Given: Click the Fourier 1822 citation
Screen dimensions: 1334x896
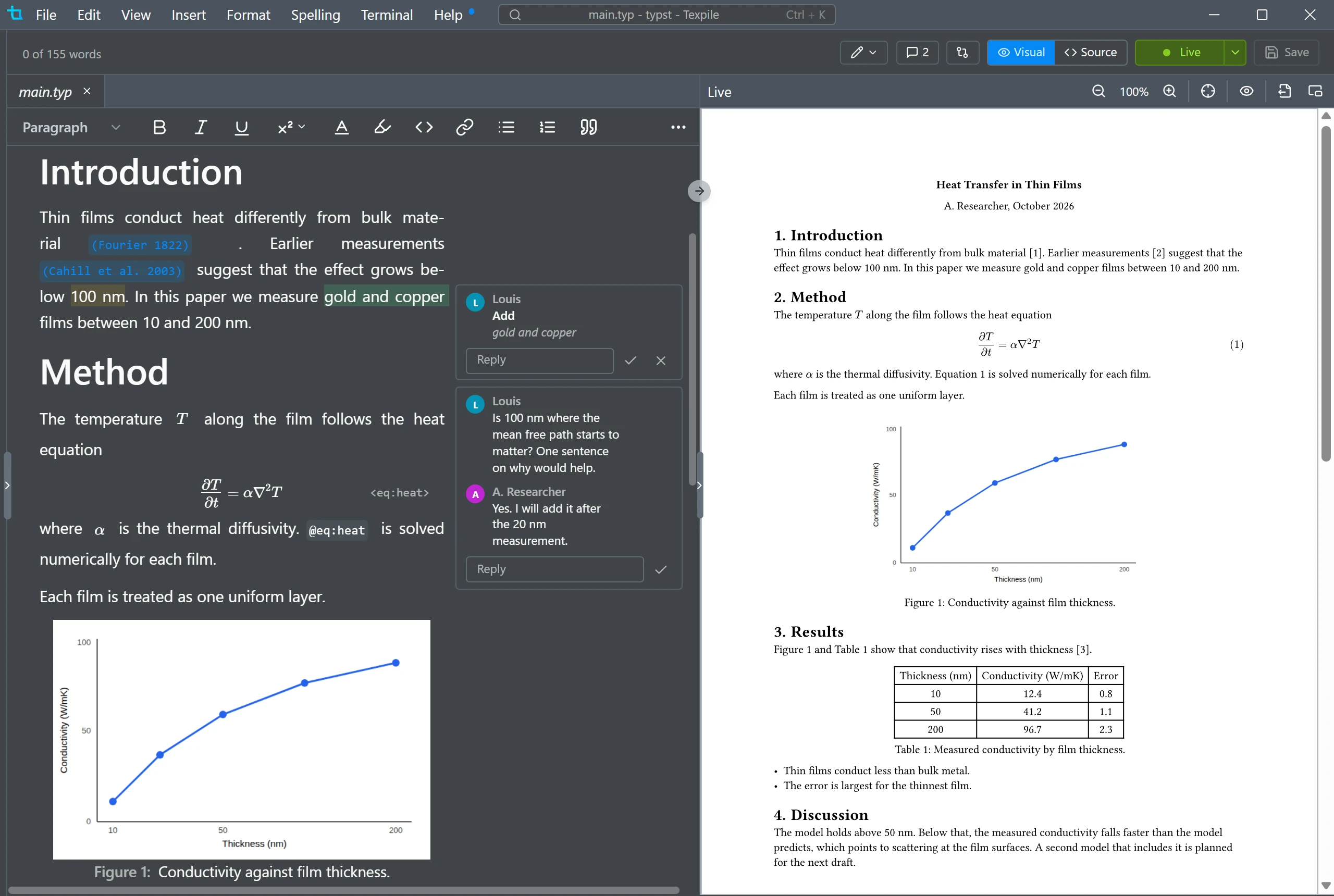Looking at the screenshot, I should tap(140, 245).
